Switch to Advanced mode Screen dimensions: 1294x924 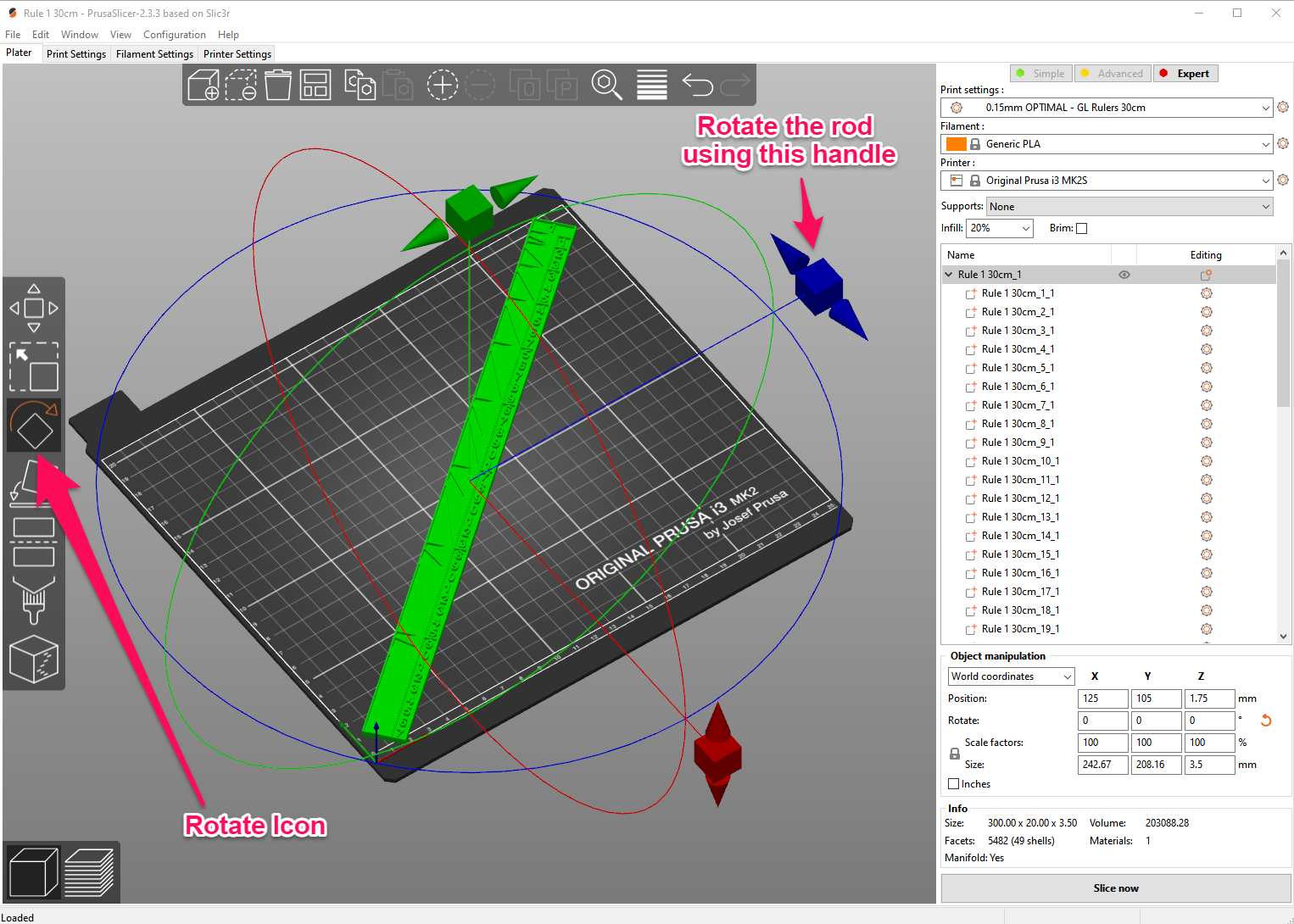1113,74
